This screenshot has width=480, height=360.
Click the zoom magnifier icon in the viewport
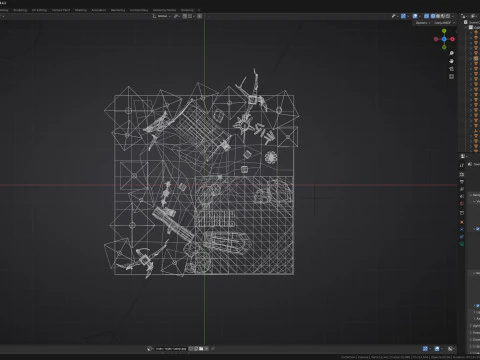[451, 53]
